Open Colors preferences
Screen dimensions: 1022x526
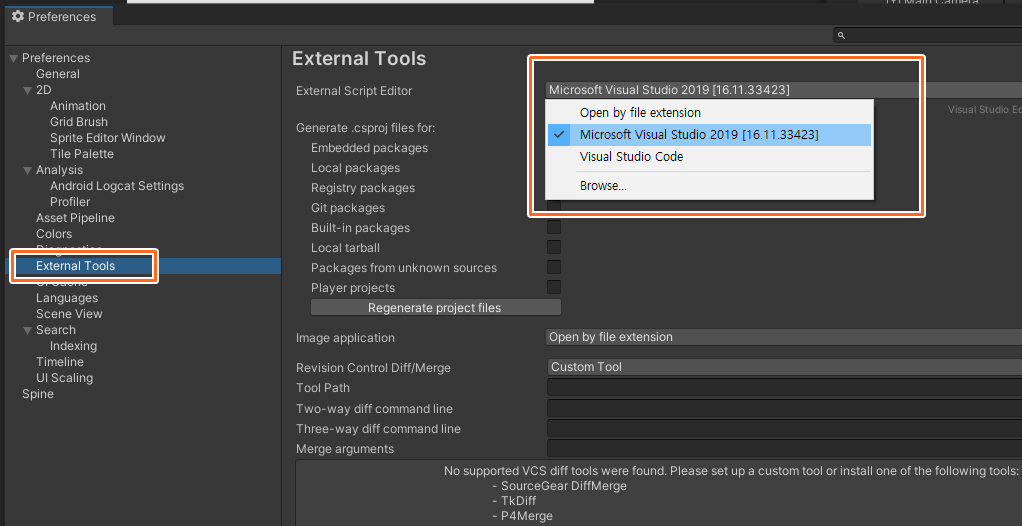[x=54, y=234]
